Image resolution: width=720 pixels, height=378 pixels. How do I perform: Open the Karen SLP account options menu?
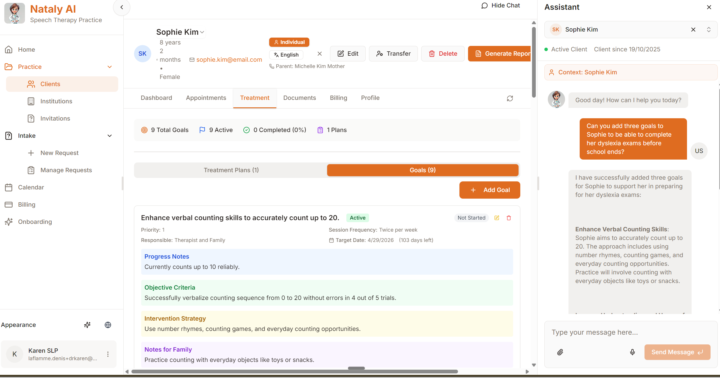coord(108,355)
